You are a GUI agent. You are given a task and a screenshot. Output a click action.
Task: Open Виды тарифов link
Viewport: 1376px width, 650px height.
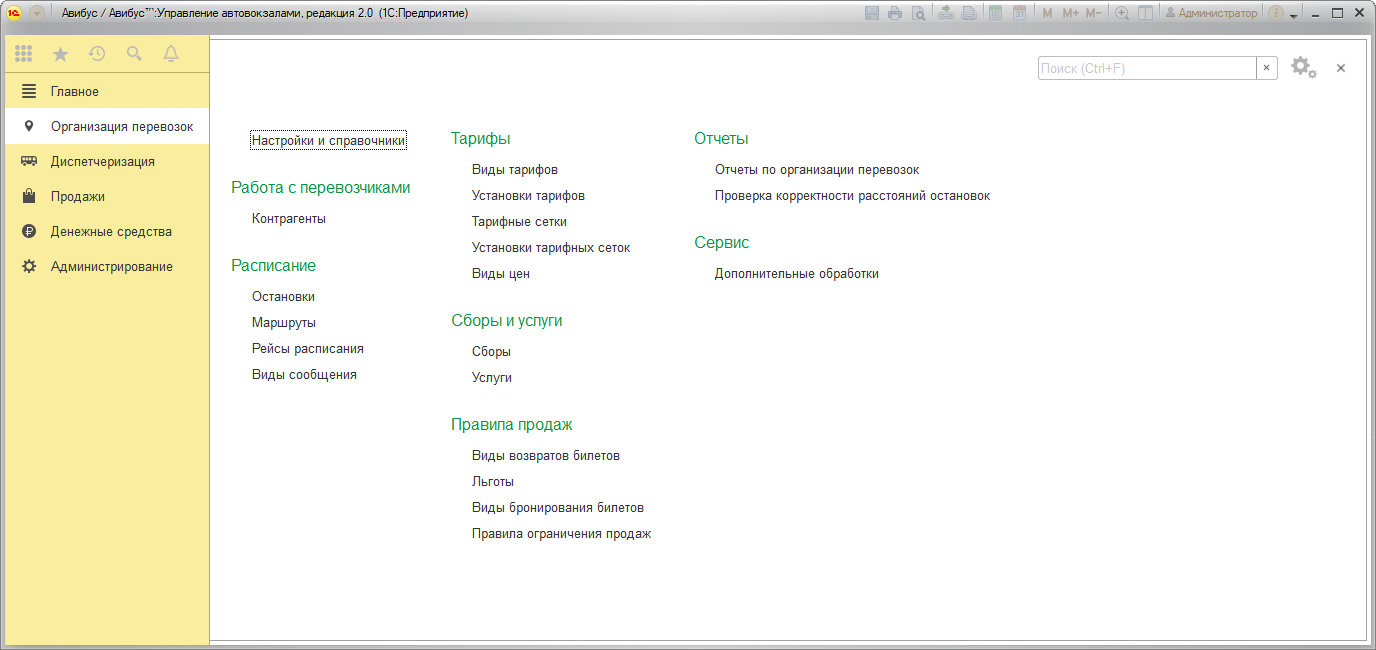[x=515, y=170]
